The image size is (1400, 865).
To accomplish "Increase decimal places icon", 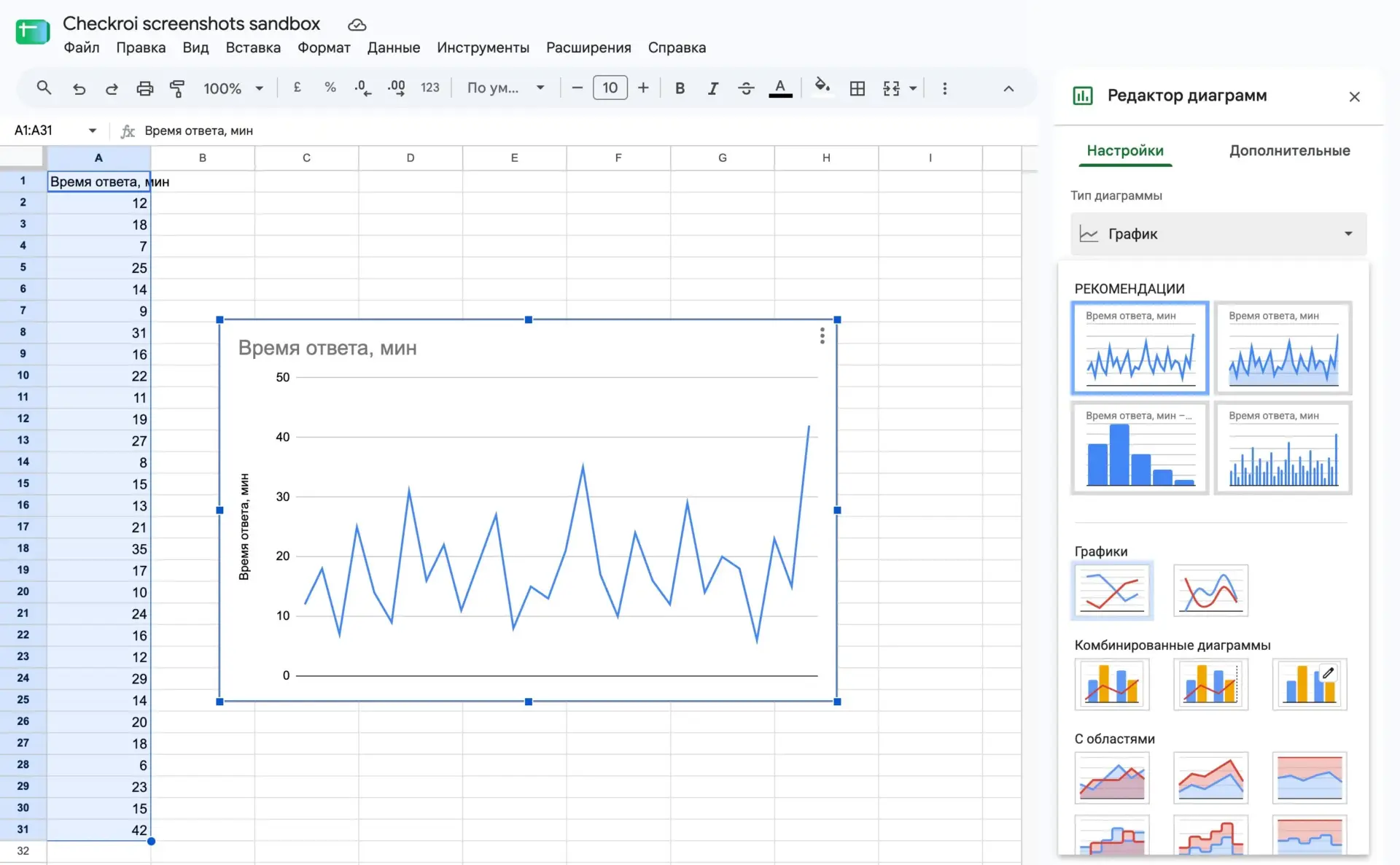I will 396,88.
